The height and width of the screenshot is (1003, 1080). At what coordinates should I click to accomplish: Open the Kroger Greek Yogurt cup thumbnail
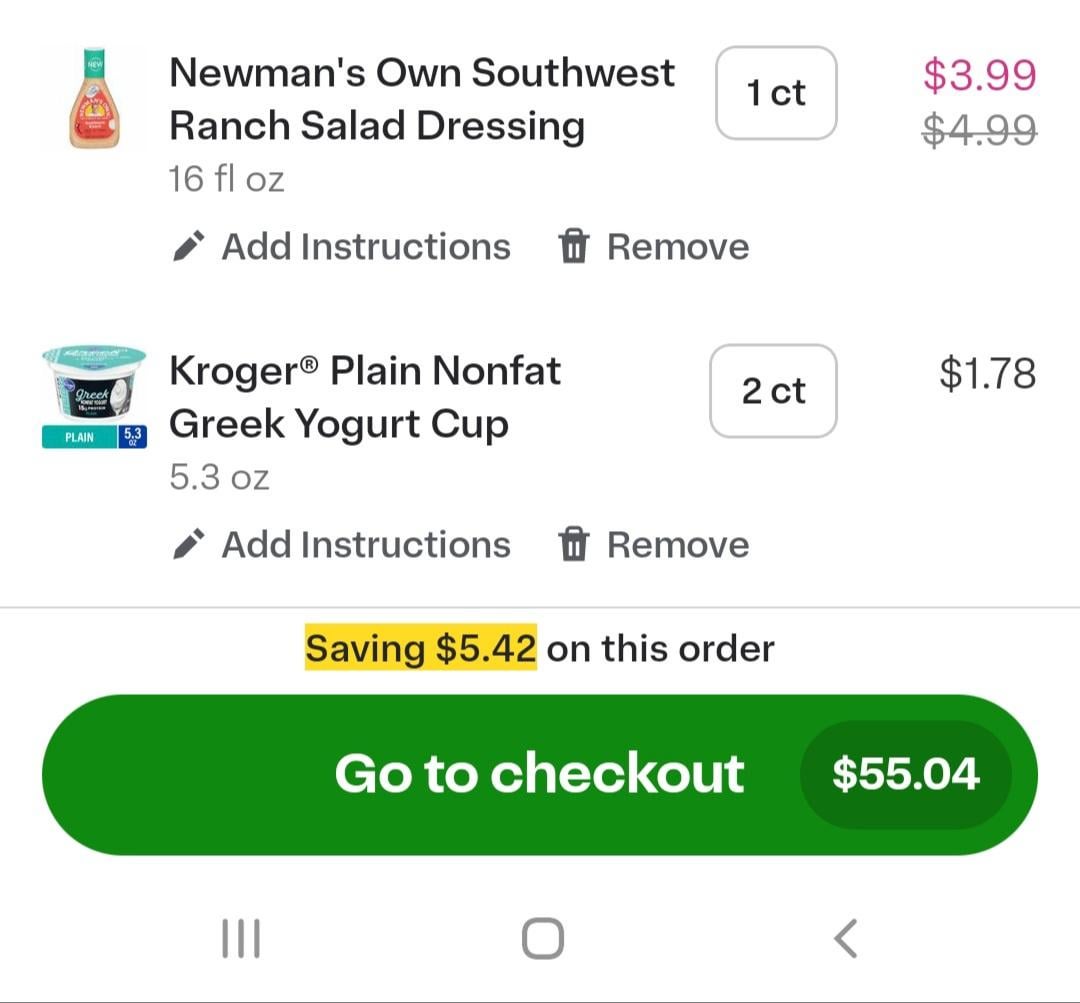(94, 397)
